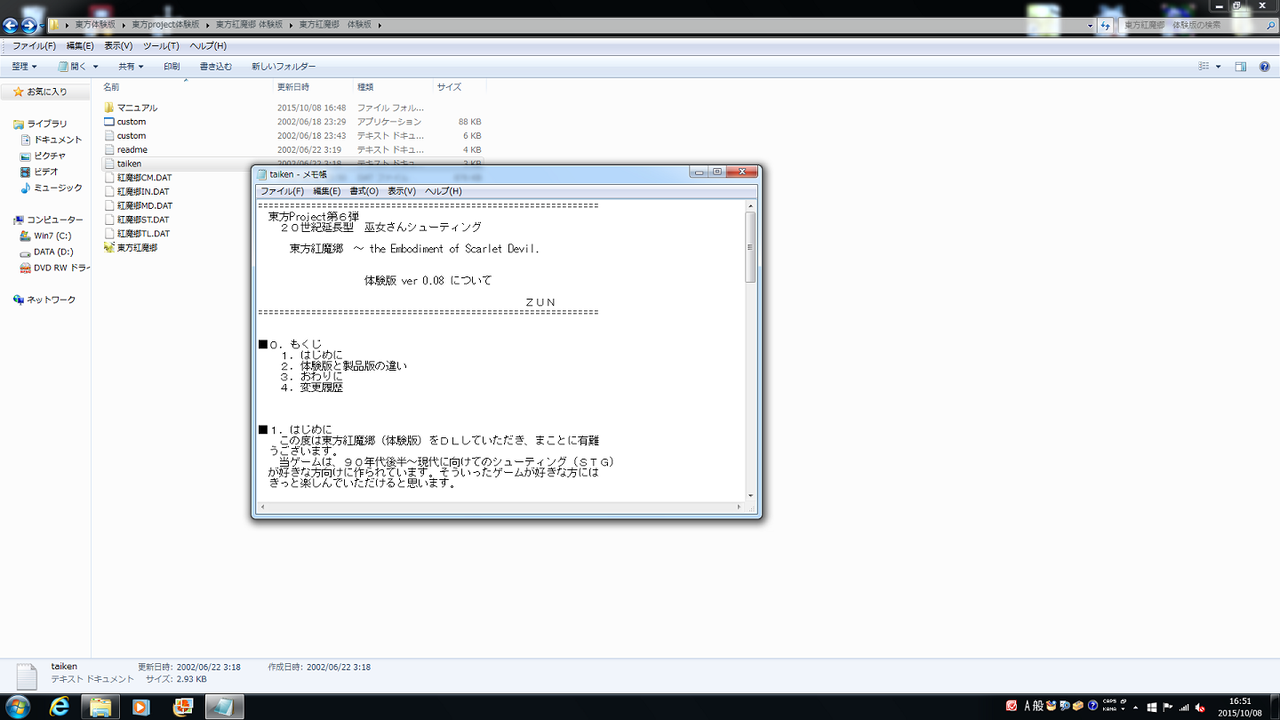Create folder with 新しいフォルダー button
This screenshot has height=720, width=1280.
click(x=283, y=67)
